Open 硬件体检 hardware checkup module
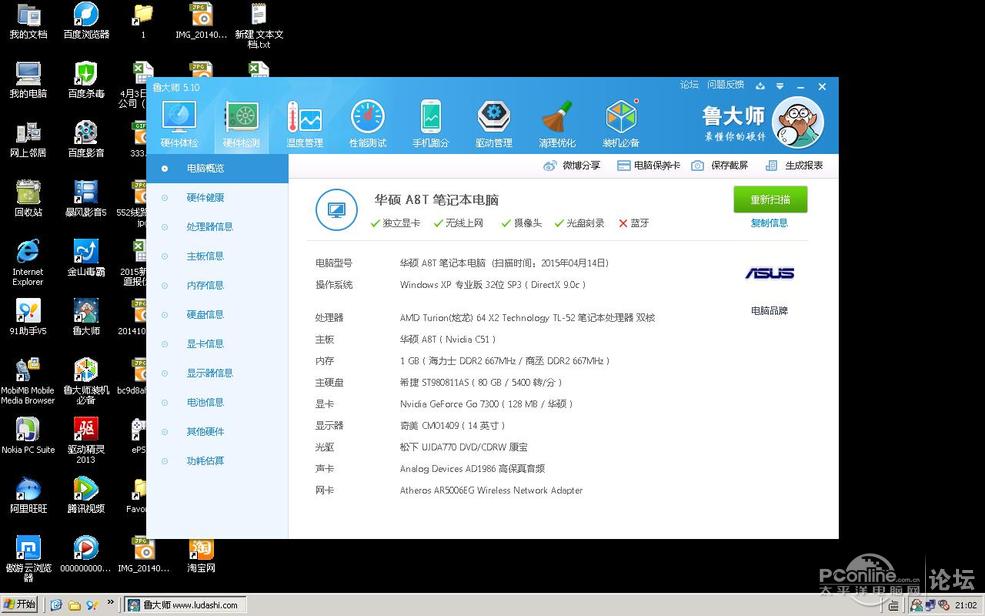The height and width of the screenshot is (616, 985). [x=180, y=124]
